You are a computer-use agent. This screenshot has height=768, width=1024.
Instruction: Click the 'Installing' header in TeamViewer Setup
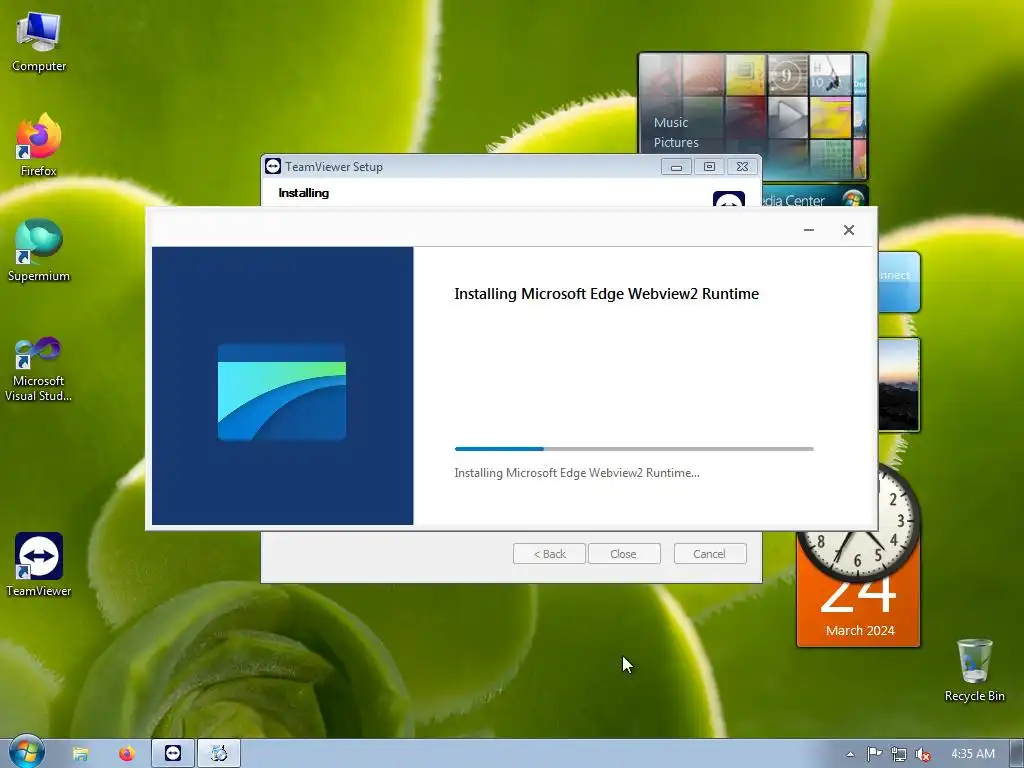pos(304,193)
